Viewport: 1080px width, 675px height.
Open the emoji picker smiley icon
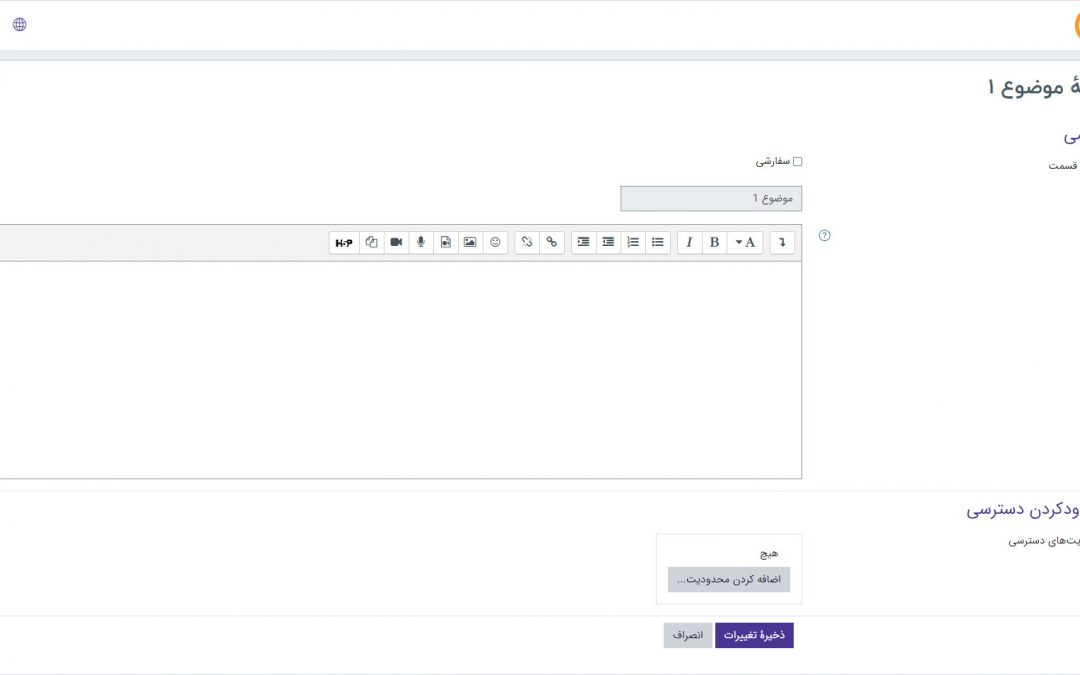click(x=495, y=242)
